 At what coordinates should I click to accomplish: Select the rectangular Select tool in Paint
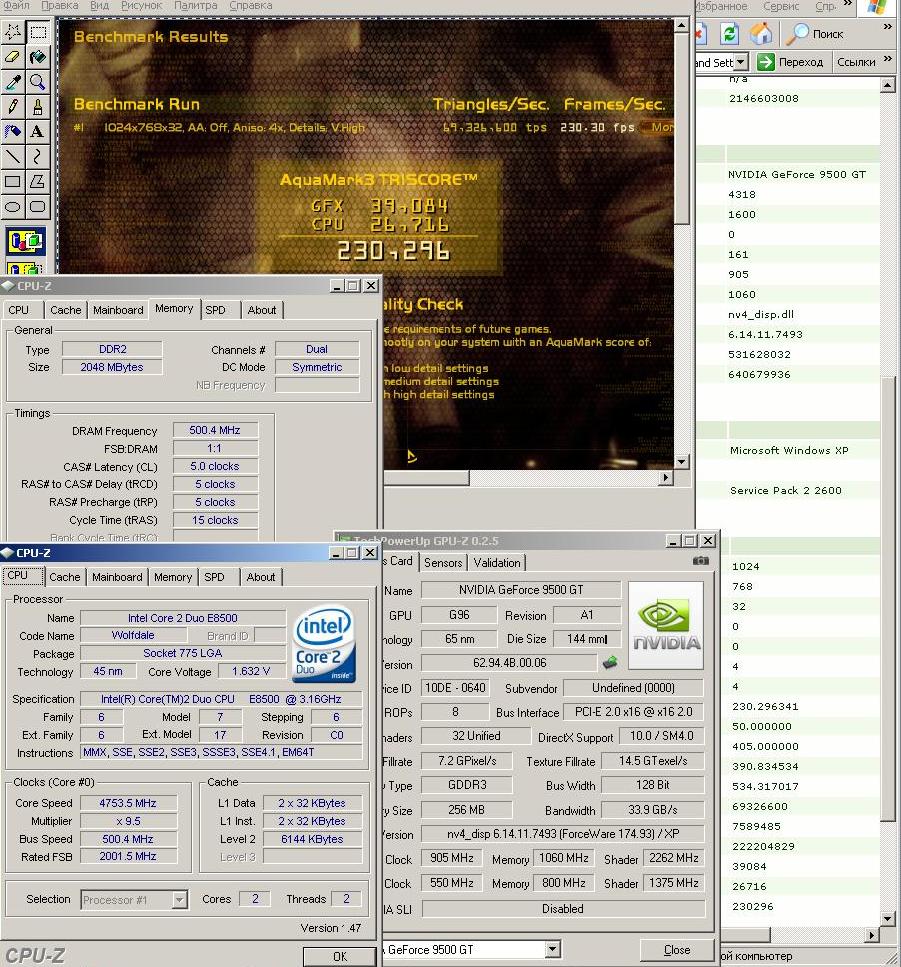(38, 31)
